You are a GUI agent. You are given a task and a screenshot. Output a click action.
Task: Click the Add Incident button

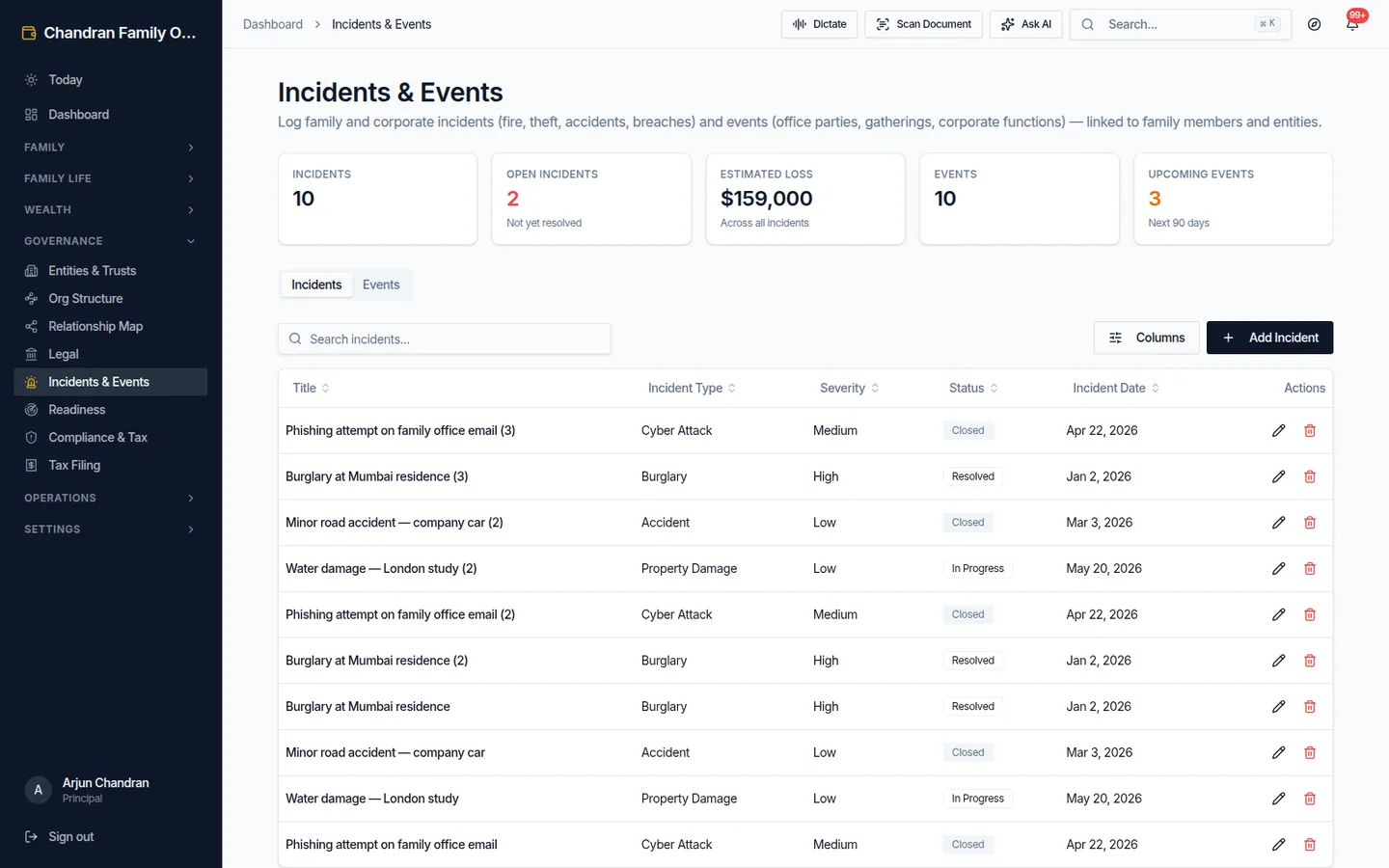(x=1269, y=338)
